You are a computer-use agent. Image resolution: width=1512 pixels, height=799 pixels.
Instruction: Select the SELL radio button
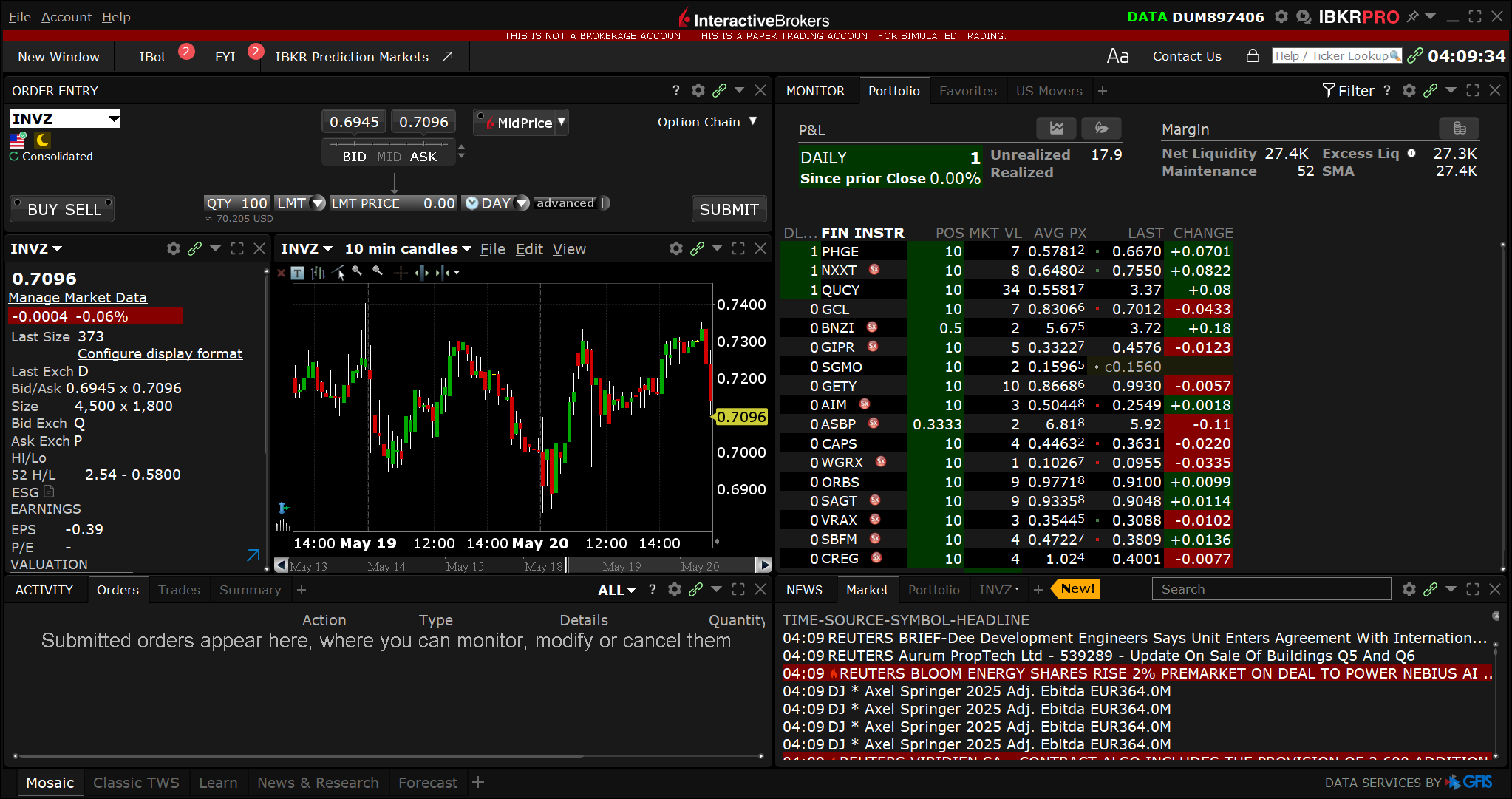[x=108, y=202]
